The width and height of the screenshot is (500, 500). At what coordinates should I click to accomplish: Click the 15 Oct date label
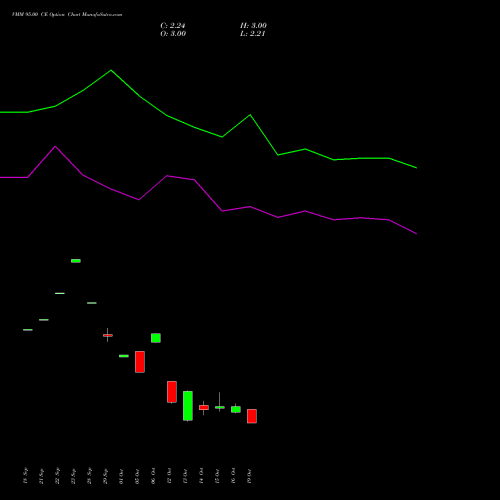[x=217, y=476]
